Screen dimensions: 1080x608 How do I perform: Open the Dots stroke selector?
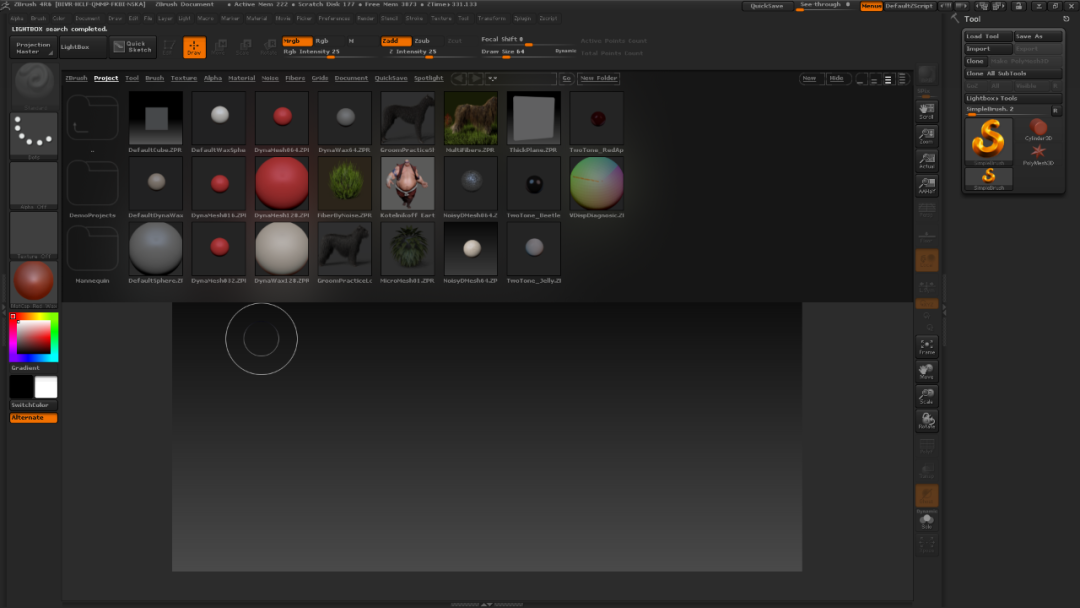pyautogui.click(x=33, y=136)
